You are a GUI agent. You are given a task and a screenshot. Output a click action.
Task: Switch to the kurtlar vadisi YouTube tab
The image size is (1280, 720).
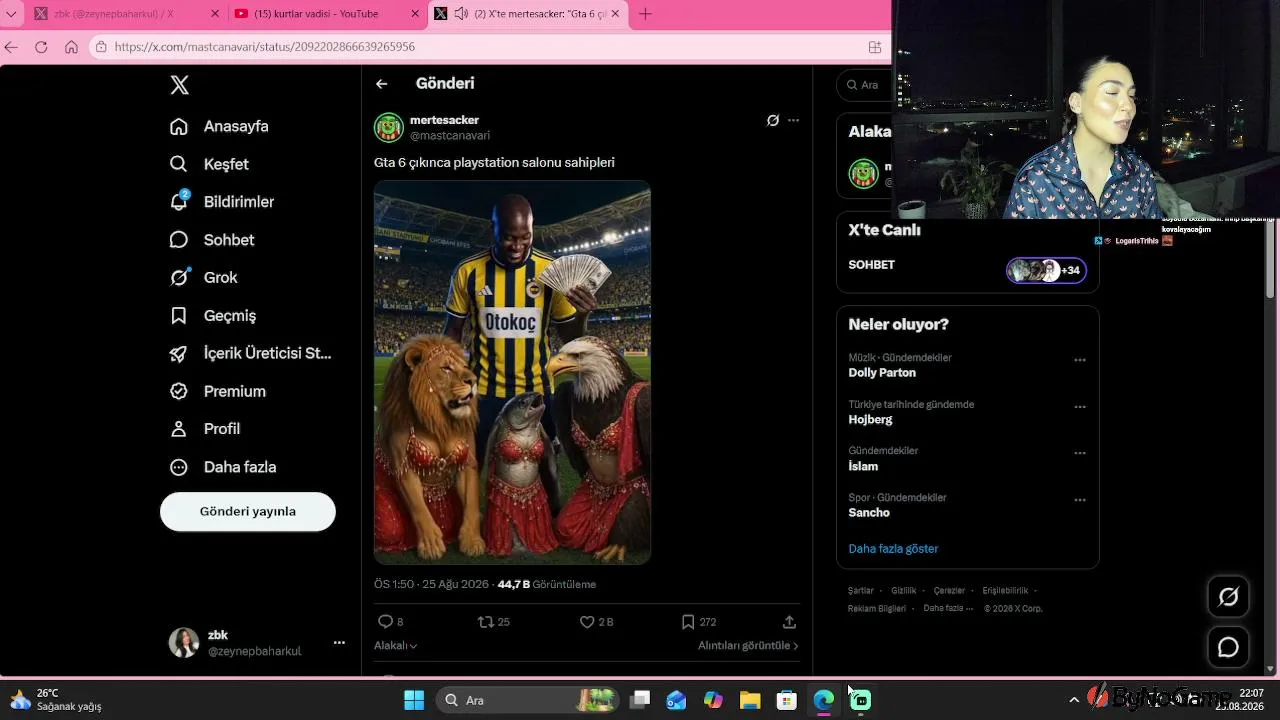click(327, 14)
